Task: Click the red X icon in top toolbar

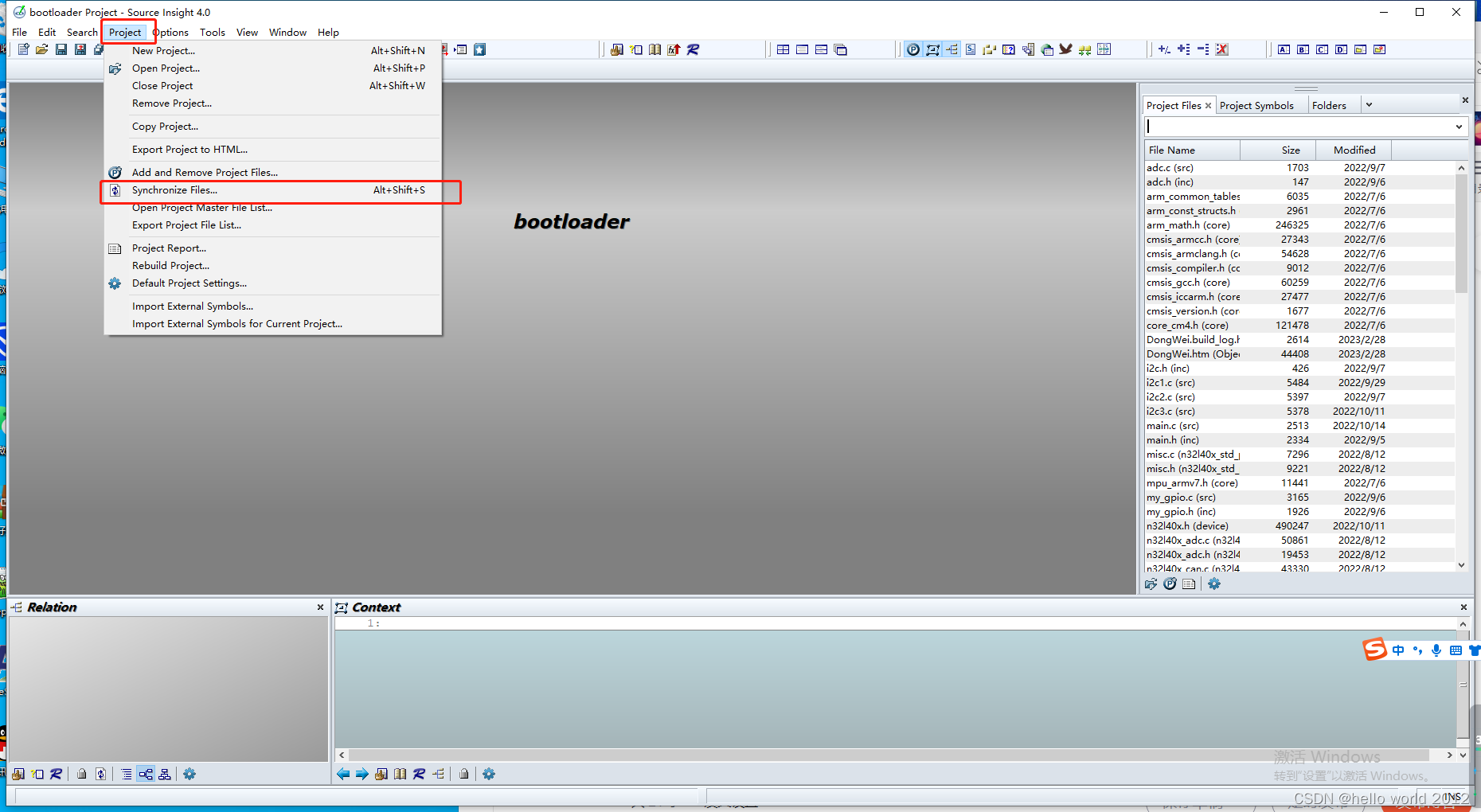Action: coord(1222,49)
